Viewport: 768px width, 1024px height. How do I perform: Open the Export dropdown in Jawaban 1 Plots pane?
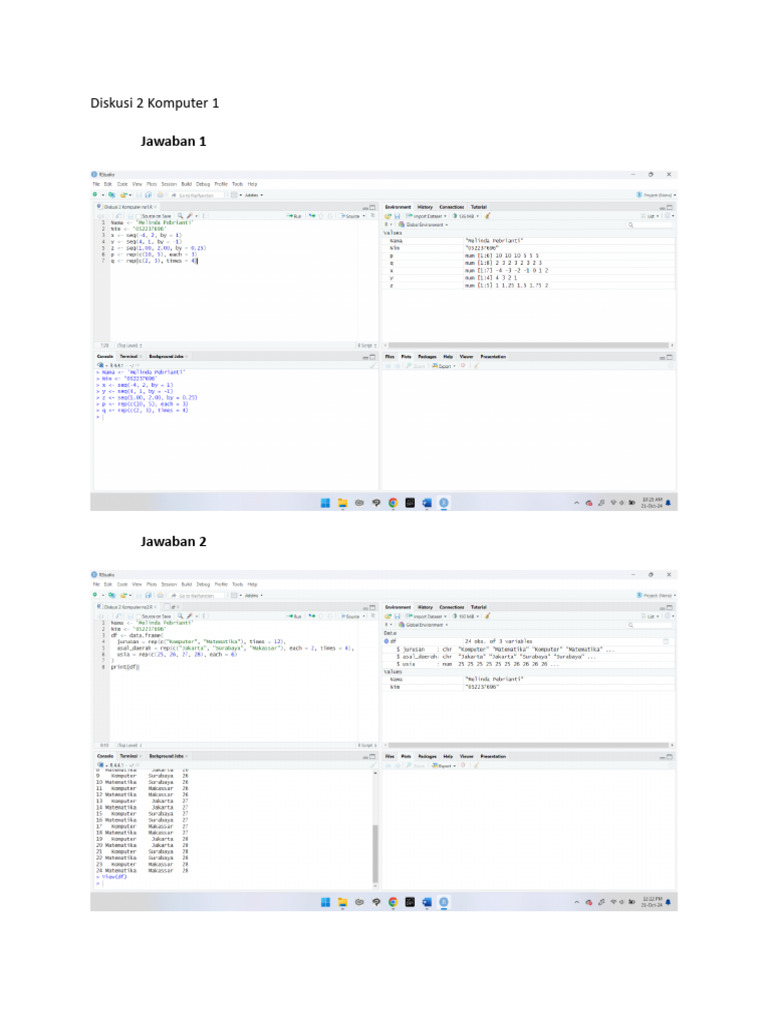pyautogui.click(x=442, y=366)
